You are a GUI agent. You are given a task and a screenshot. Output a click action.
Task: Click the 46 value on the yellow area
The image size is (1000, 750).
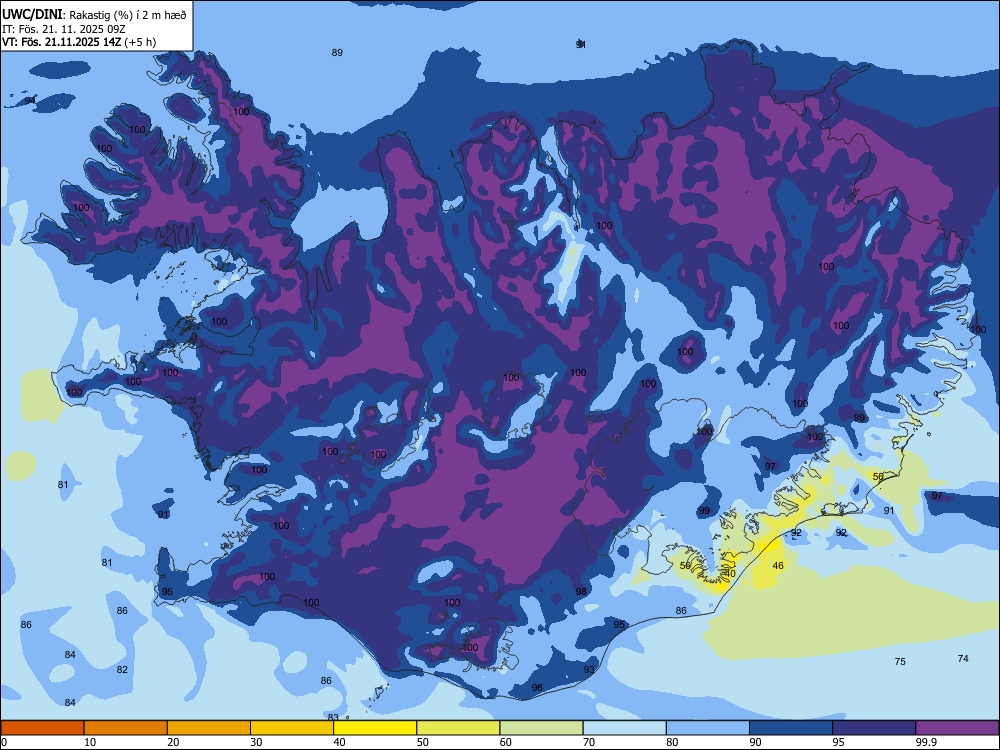pos(778,566)
